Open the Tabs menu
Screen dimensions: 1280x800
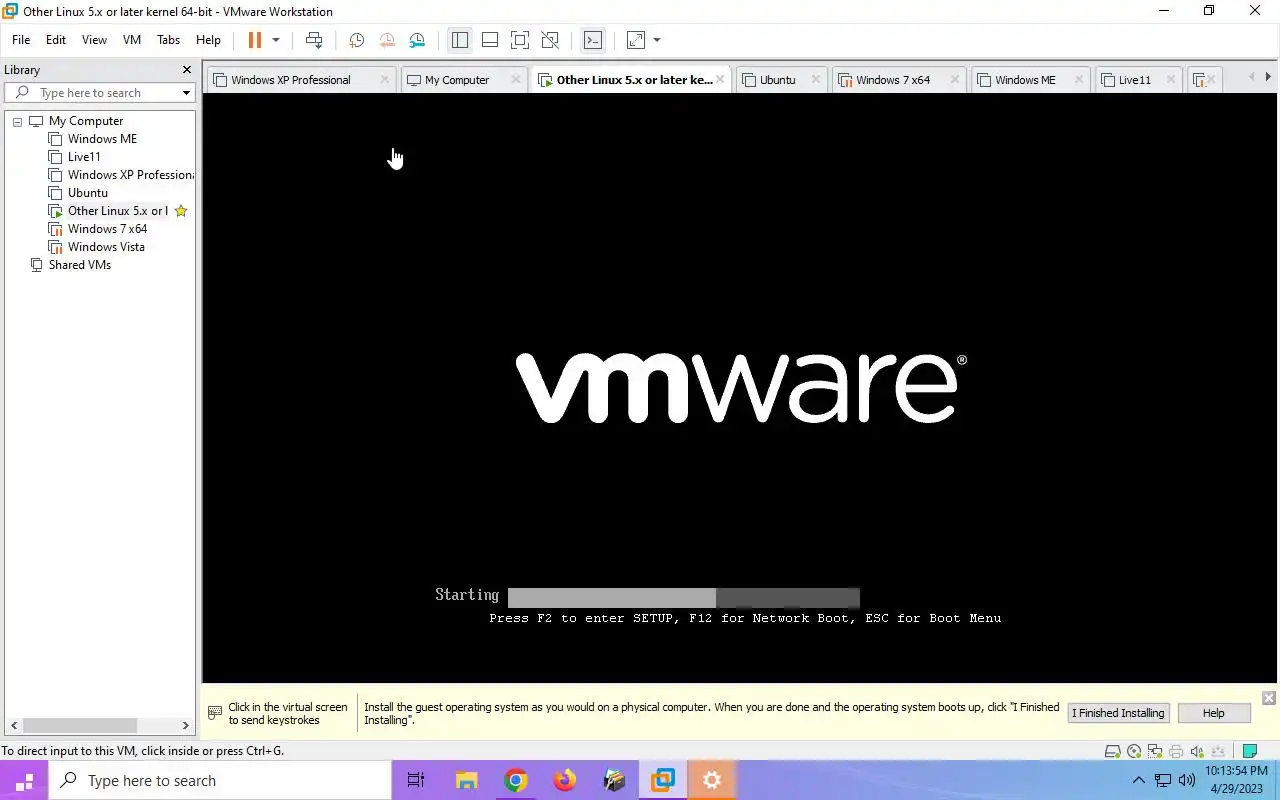click(x=169, y=40)
